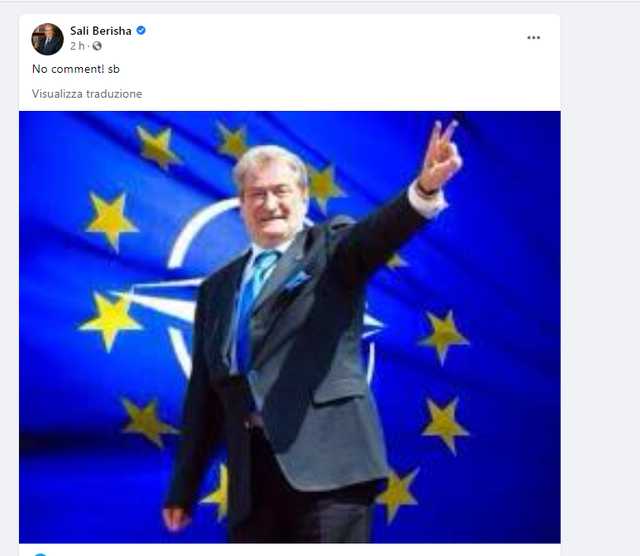Open the three-dot post options menu
Image resolution: width=640 pixels, height=556 pixels.
(x=533, y=38)
